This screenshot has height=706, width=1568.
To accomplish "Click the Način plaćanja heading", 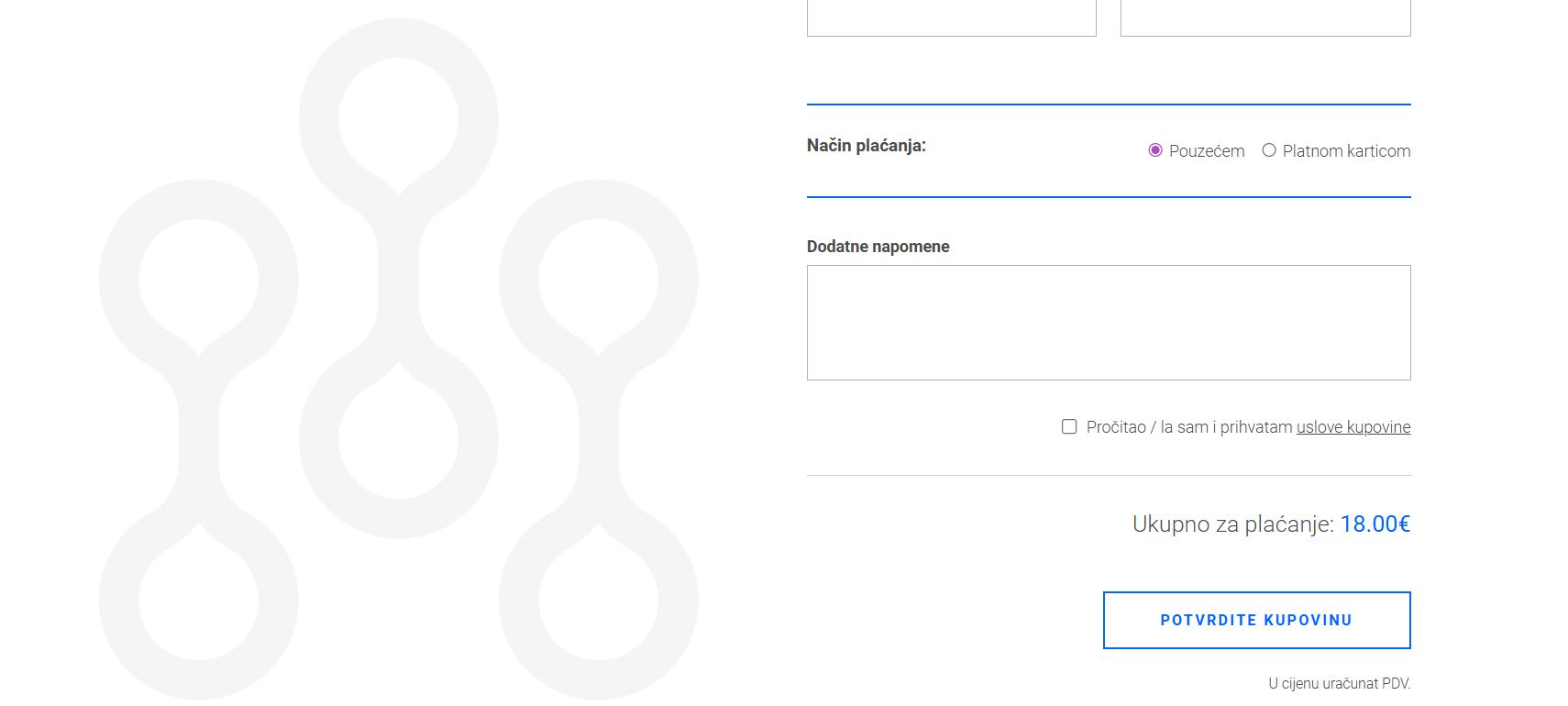I will [867, 146].
